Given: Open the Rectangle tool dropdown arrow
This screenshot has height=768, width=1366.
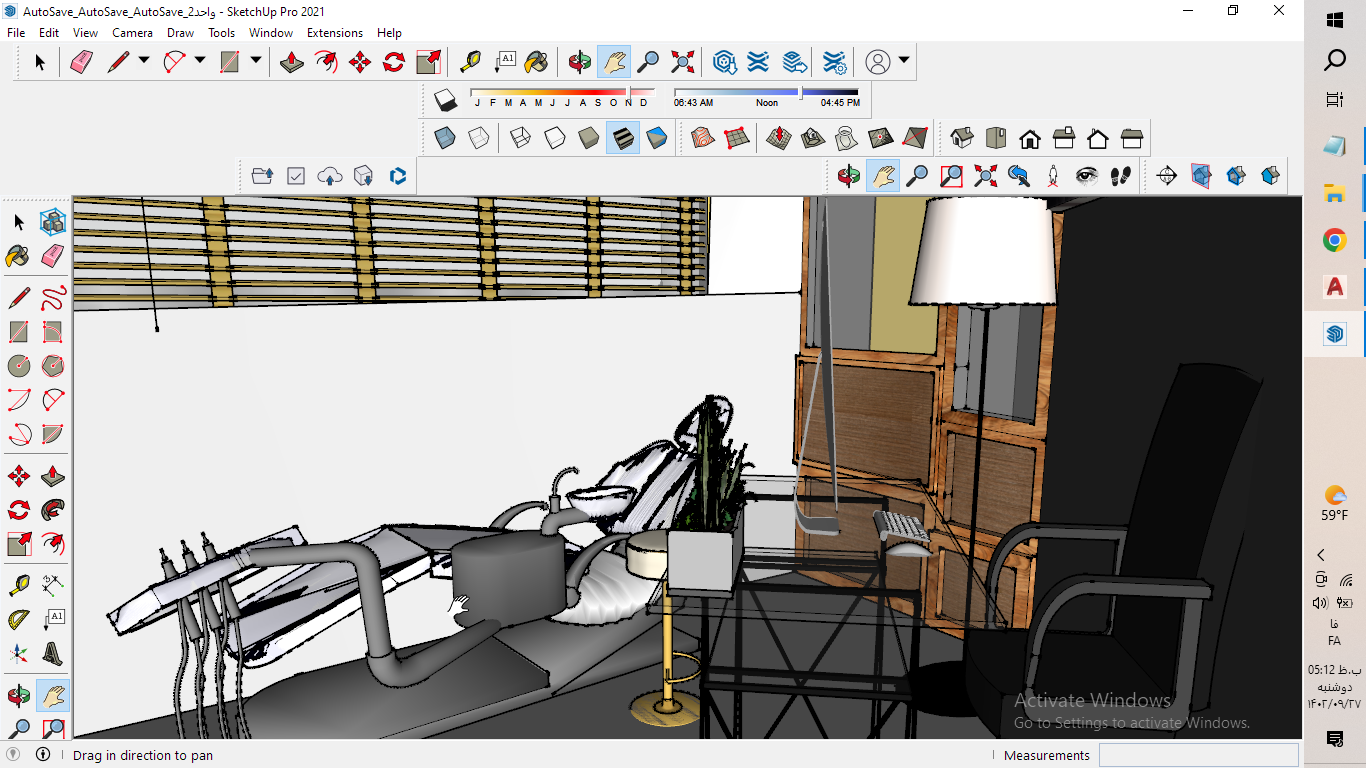Looking at the screenshot, I should 255,61.
